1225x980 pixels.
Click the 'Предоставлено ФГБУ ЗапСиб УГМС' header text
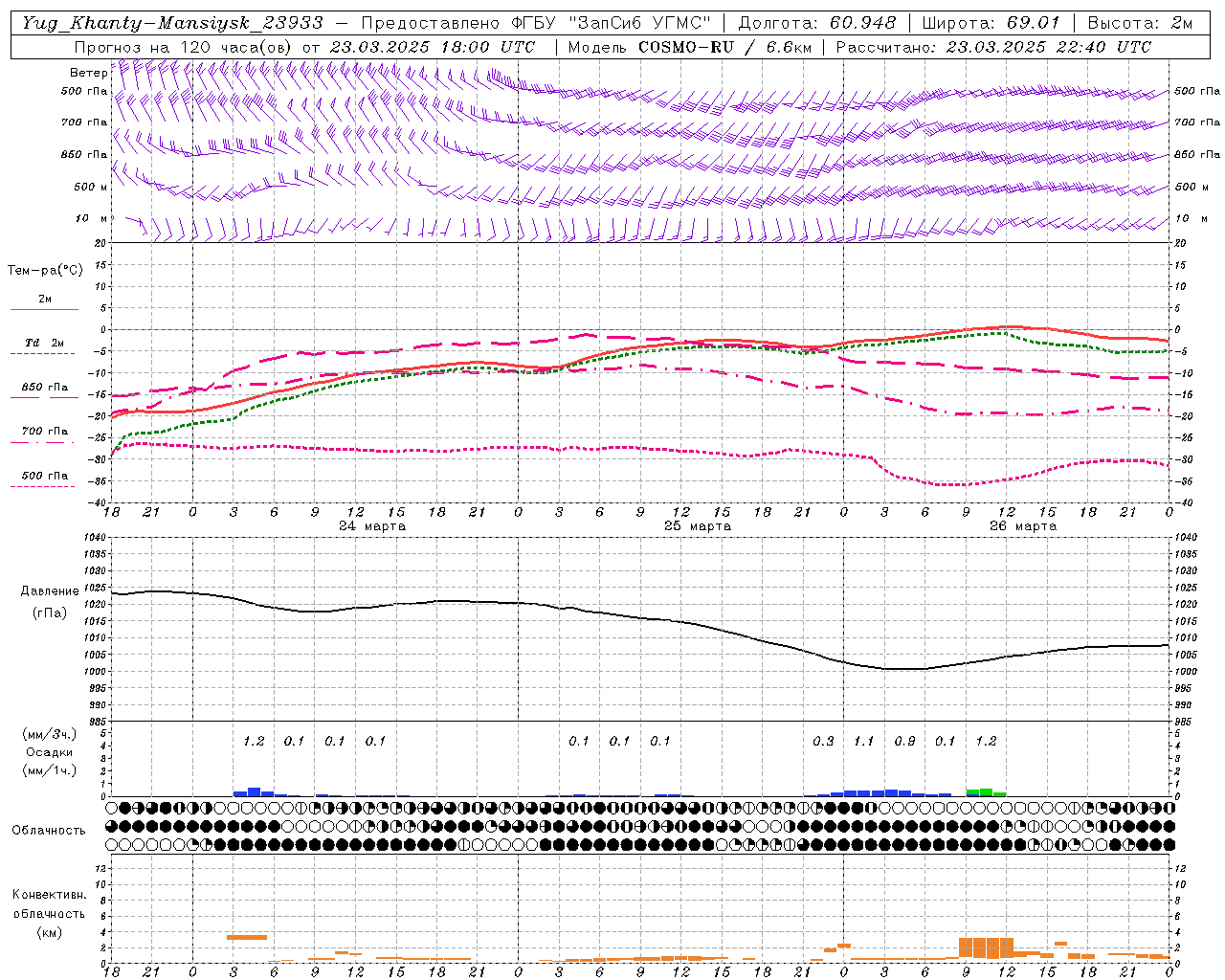pos(536,22)
